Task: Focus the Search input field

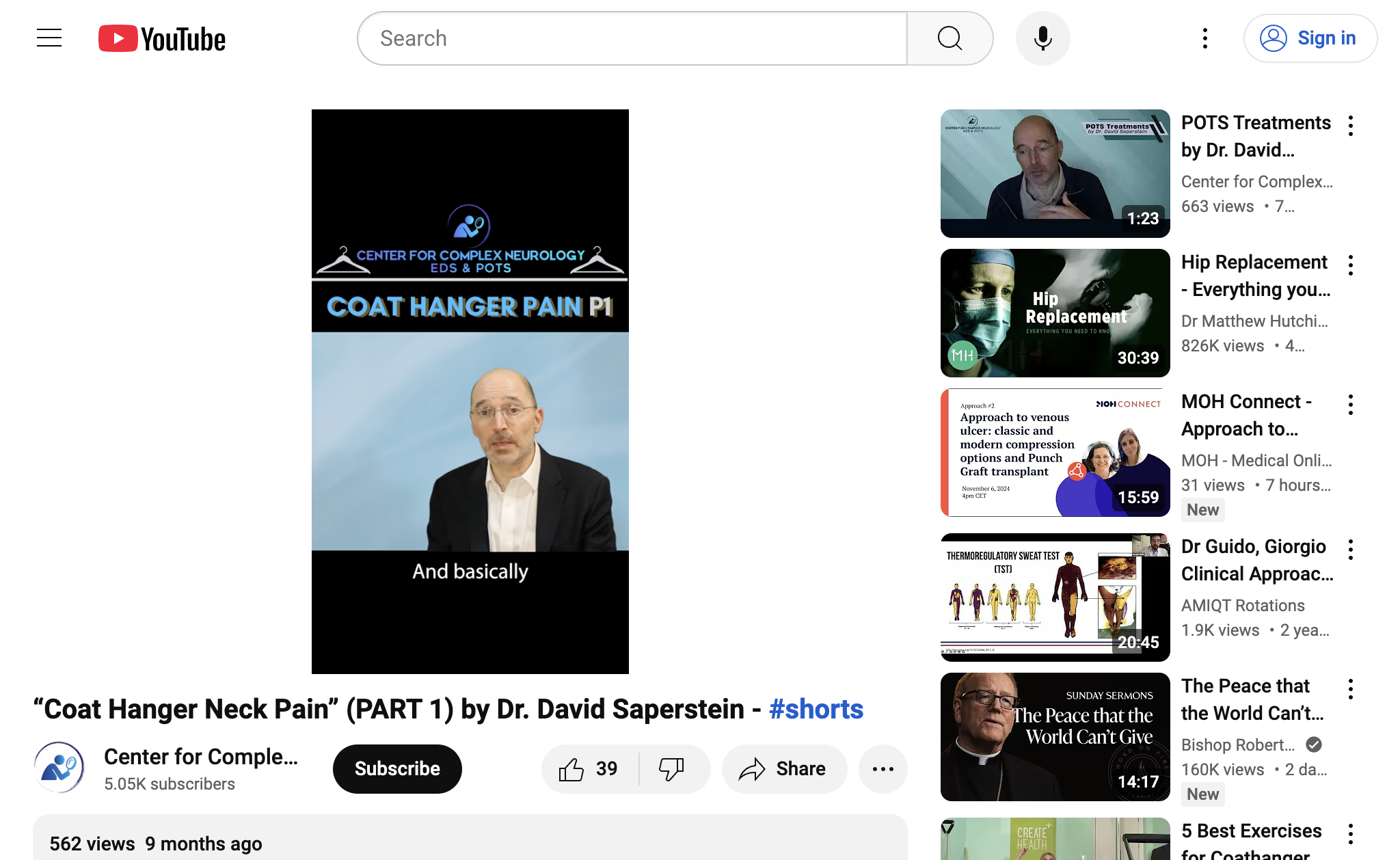Action: point(632,38)
